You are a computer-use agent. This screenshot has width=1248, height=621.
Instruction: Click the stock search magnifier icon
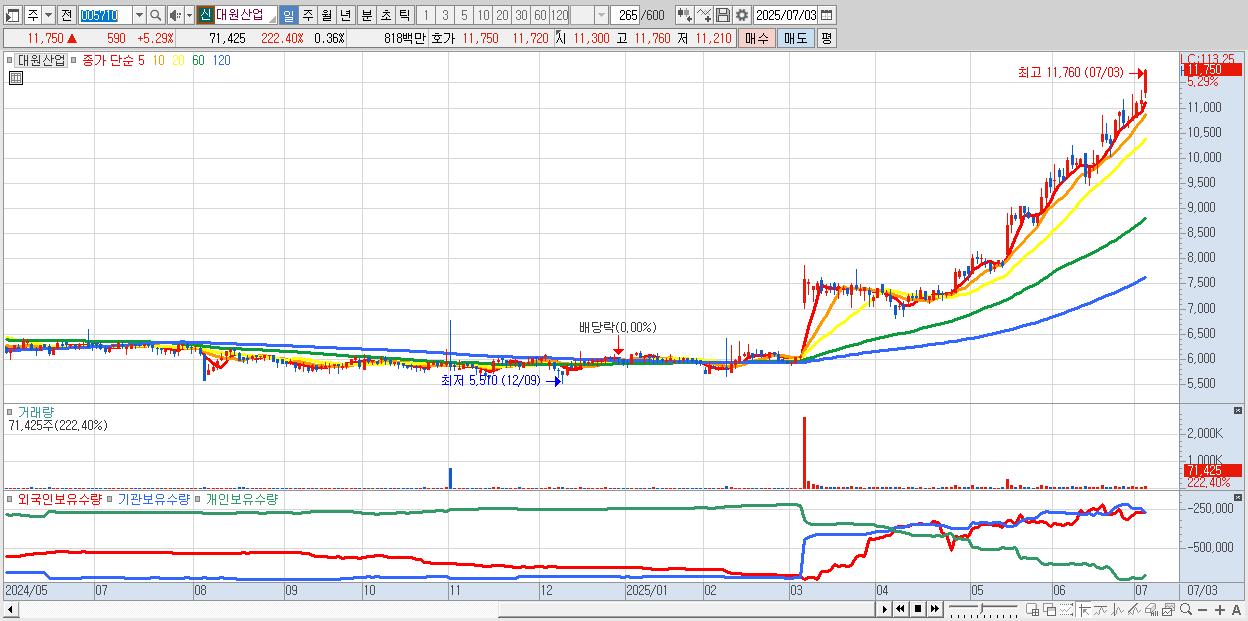[156, 15]
